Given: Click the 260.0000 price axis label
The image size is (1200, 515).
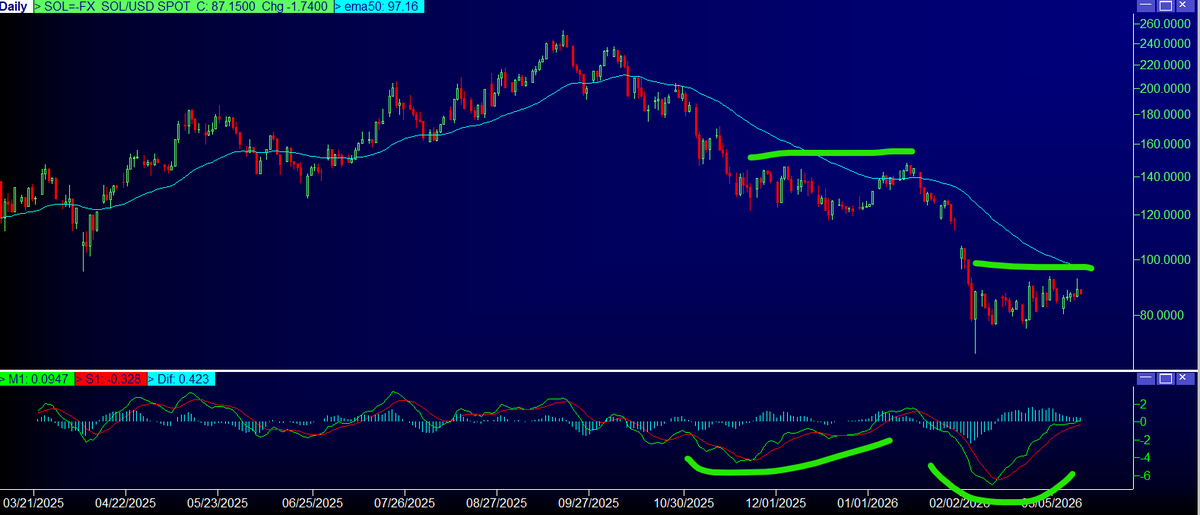Looking at the screenshot, I should coord(1166,23).
